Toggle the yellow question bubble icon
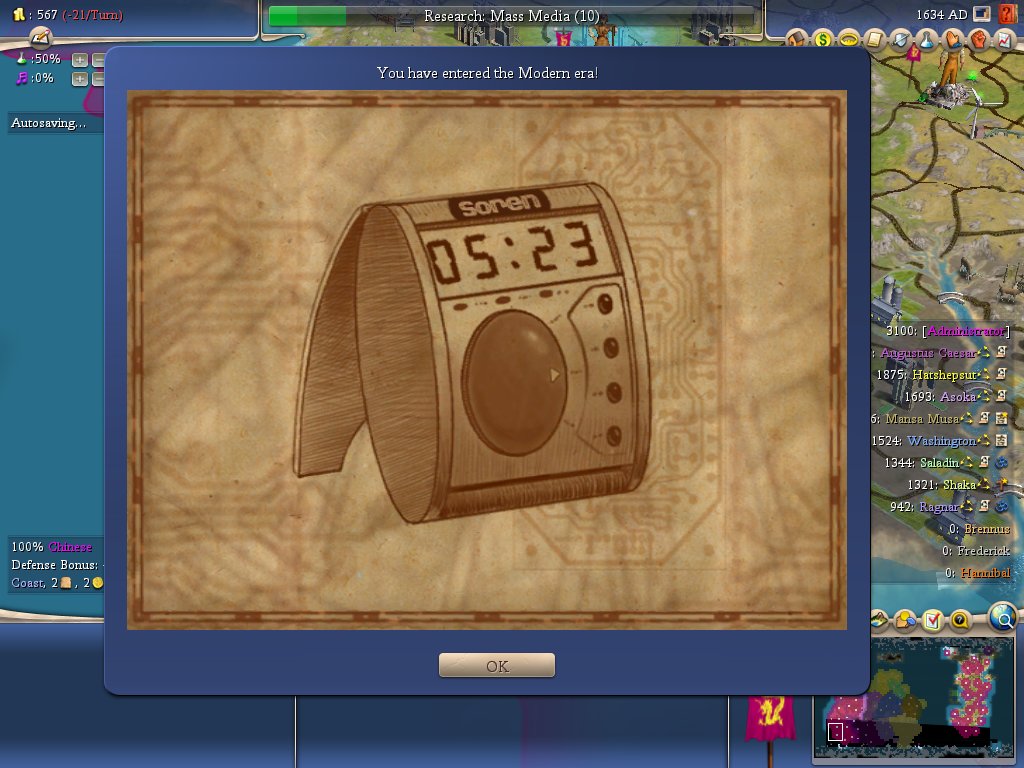The height and width of the screenshot is (768, 1024). point(960,619)
